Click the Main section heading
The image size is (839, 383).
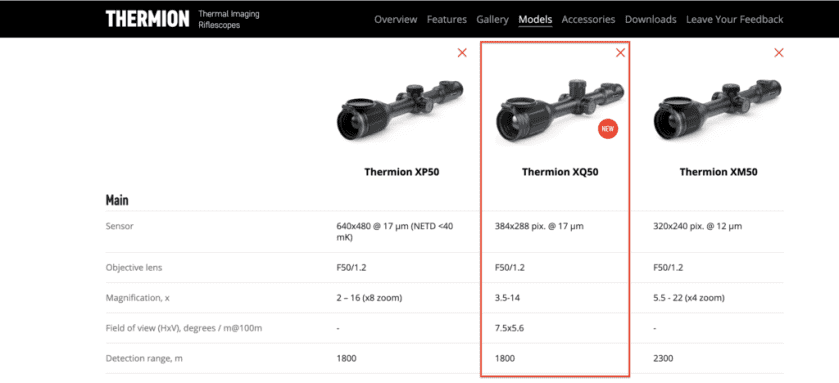(117, 201)
